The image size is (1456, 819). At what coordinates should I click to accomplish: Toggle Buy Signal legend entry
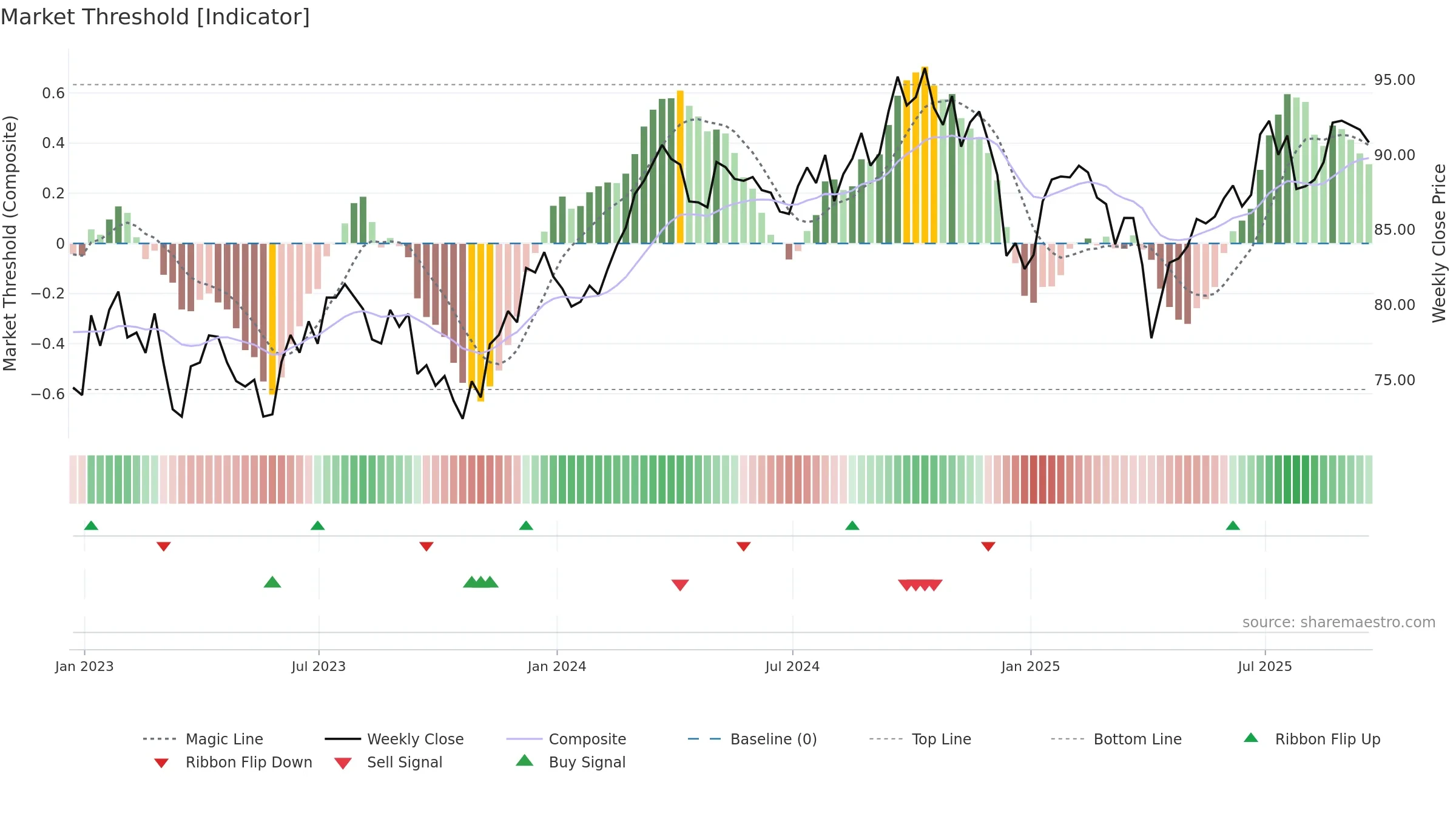pos(570,762)
